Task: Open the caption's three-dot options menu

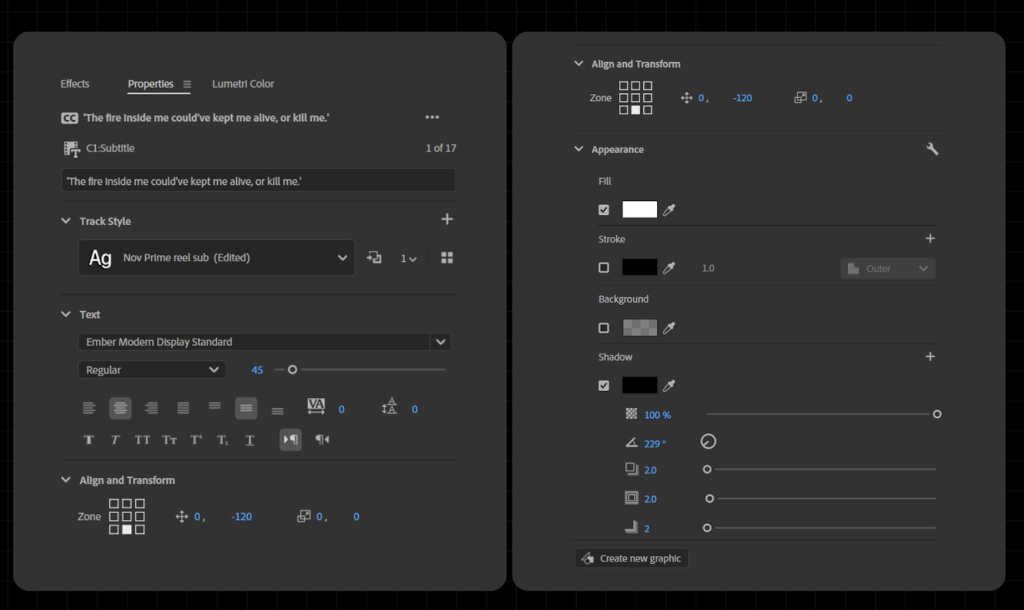Action: [432, 117]
